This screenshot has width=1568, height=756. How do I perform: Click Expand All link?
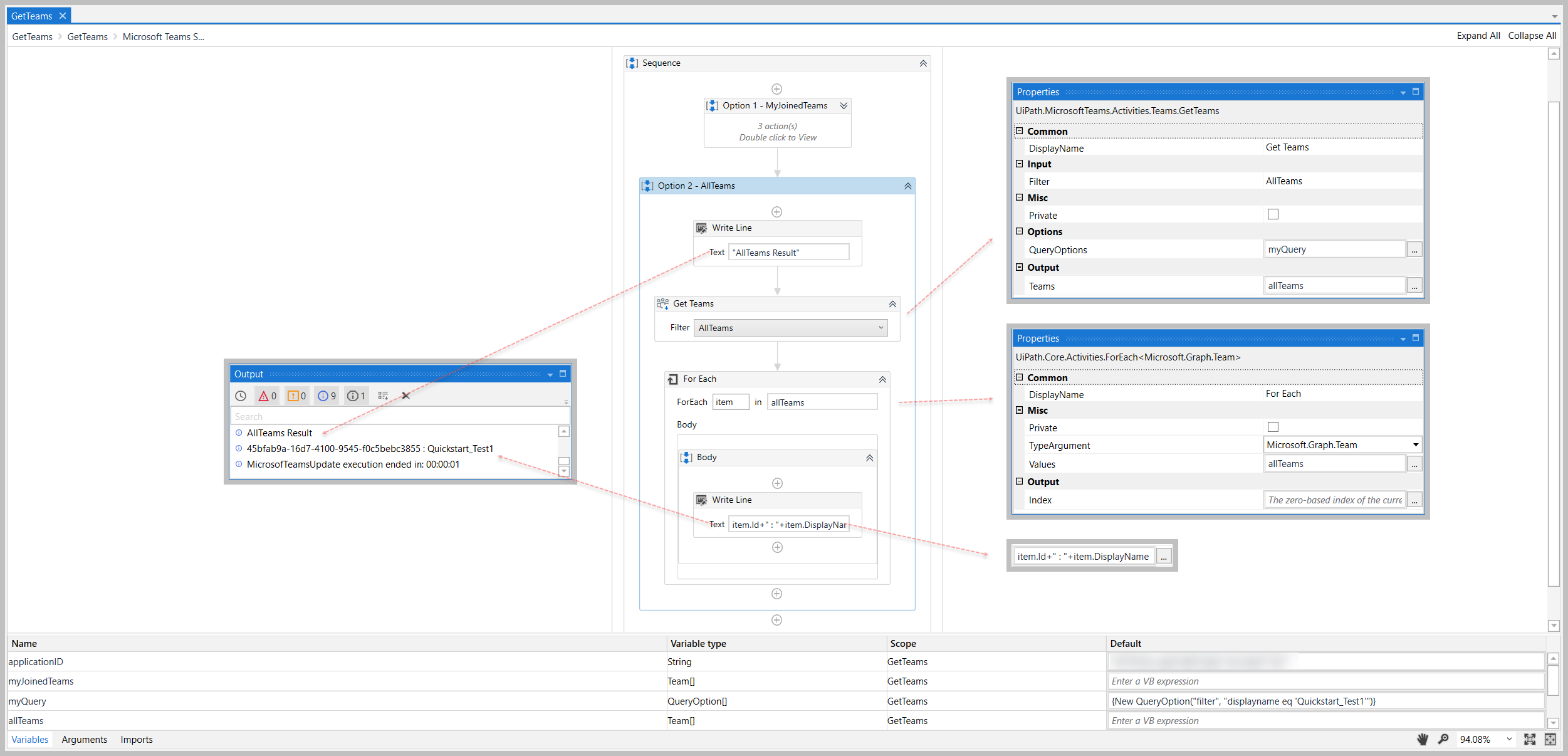pyautogui.click(x=1478, y=36)
